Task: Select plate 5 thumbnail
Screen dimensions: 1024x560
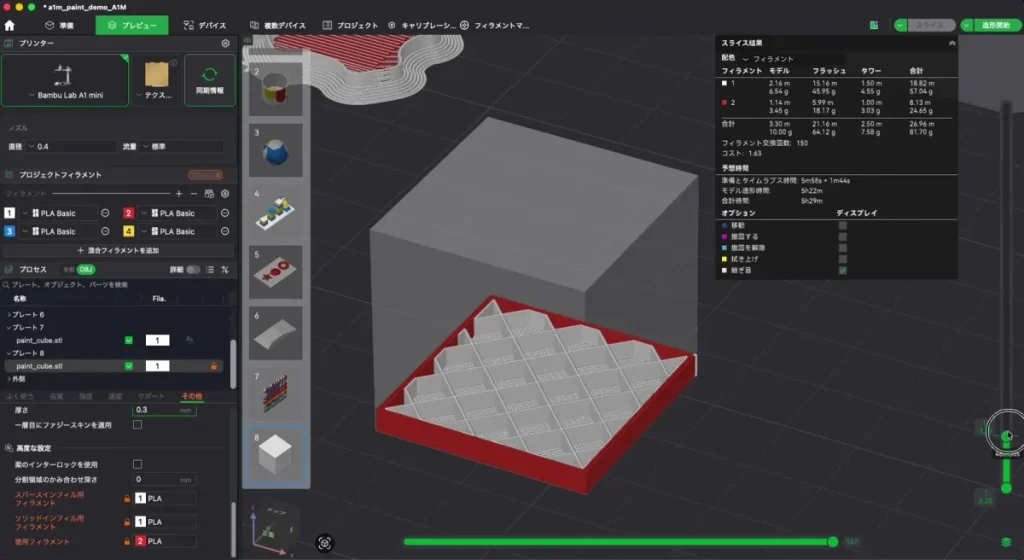Action: (276, 272)
